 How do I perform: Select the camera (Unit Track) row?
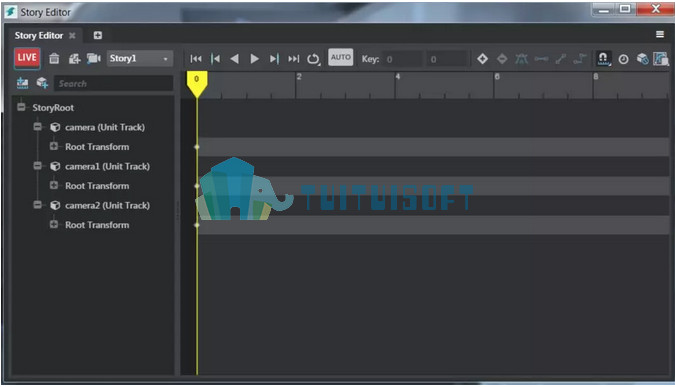(x=105, y=127)
